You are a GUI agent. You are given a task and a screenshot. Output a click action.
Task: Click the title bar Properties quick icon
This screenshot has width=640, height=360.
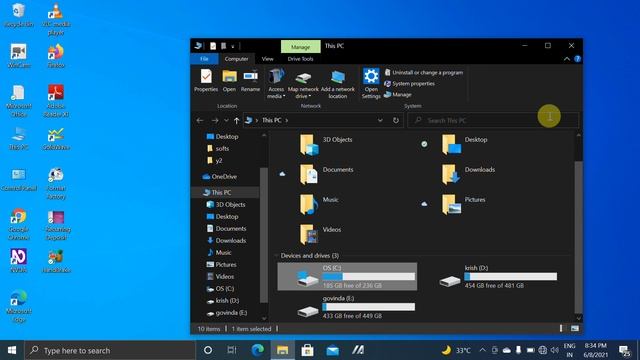[x=213, y=46]
